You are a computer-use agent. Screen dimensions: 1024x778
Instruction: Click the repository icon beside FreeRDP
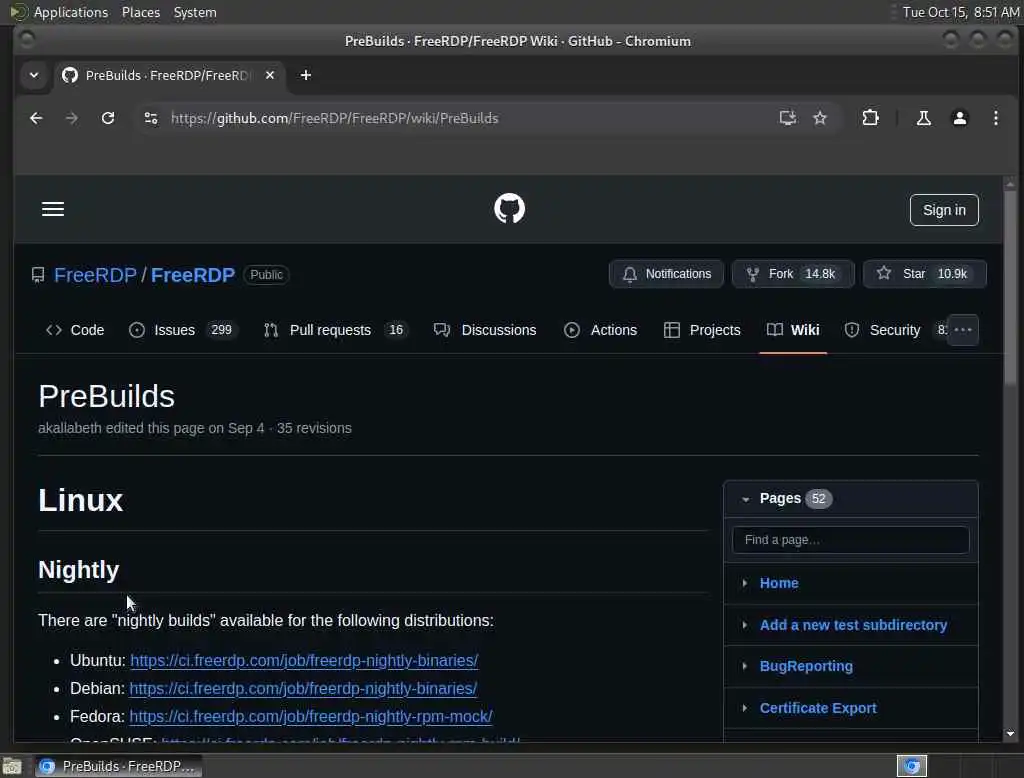(x=38, y=275)
